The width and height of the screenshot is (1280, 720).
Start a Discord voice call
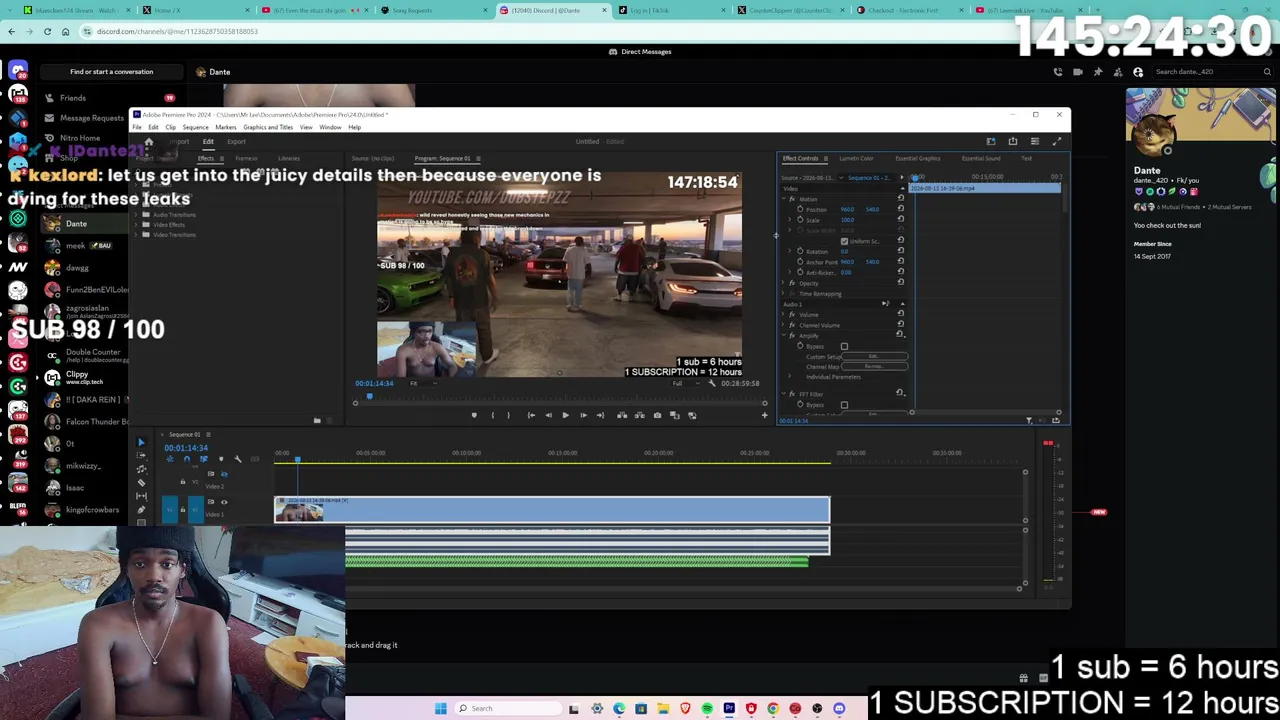(x=1058, y=72)
